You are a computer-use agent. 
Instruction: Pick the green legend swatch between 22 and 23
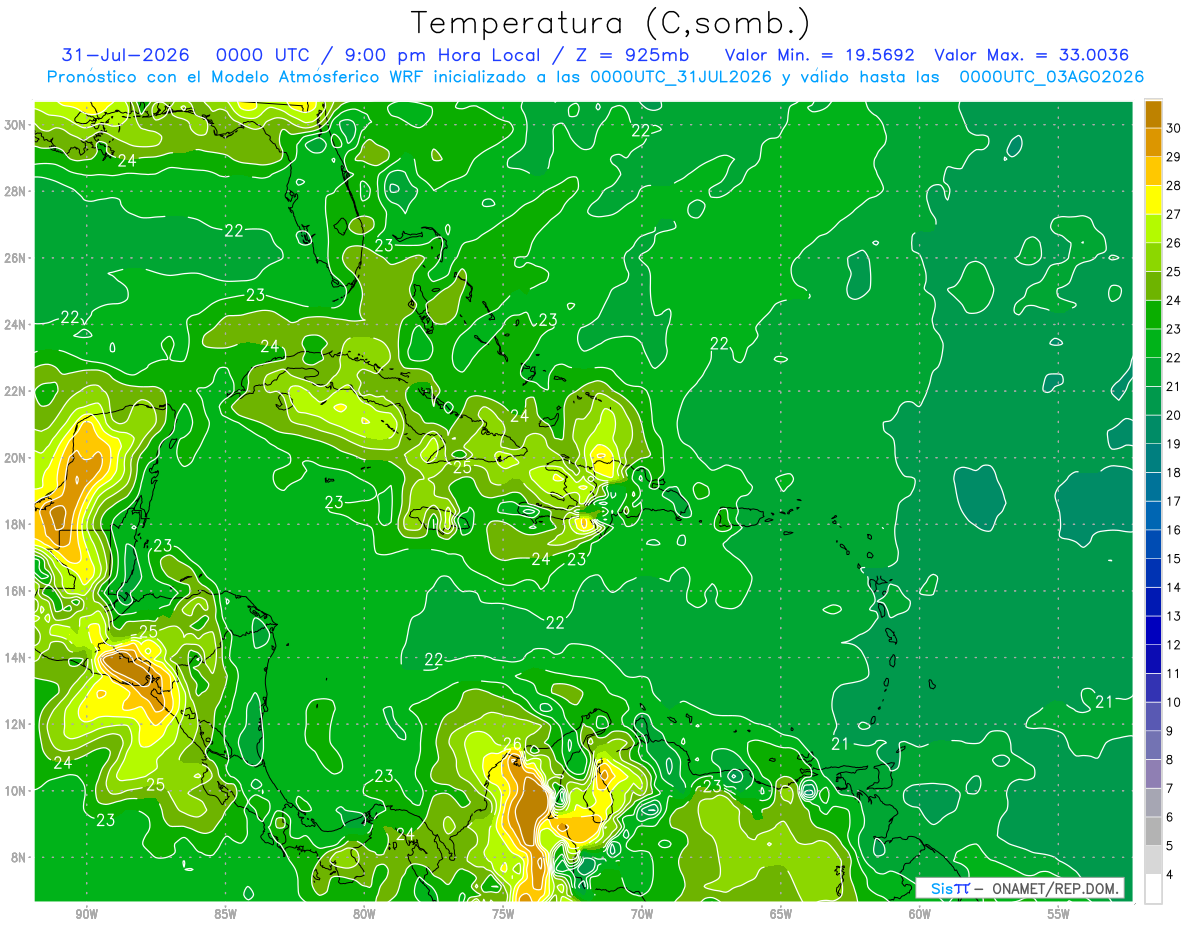tap(1153, 344)
